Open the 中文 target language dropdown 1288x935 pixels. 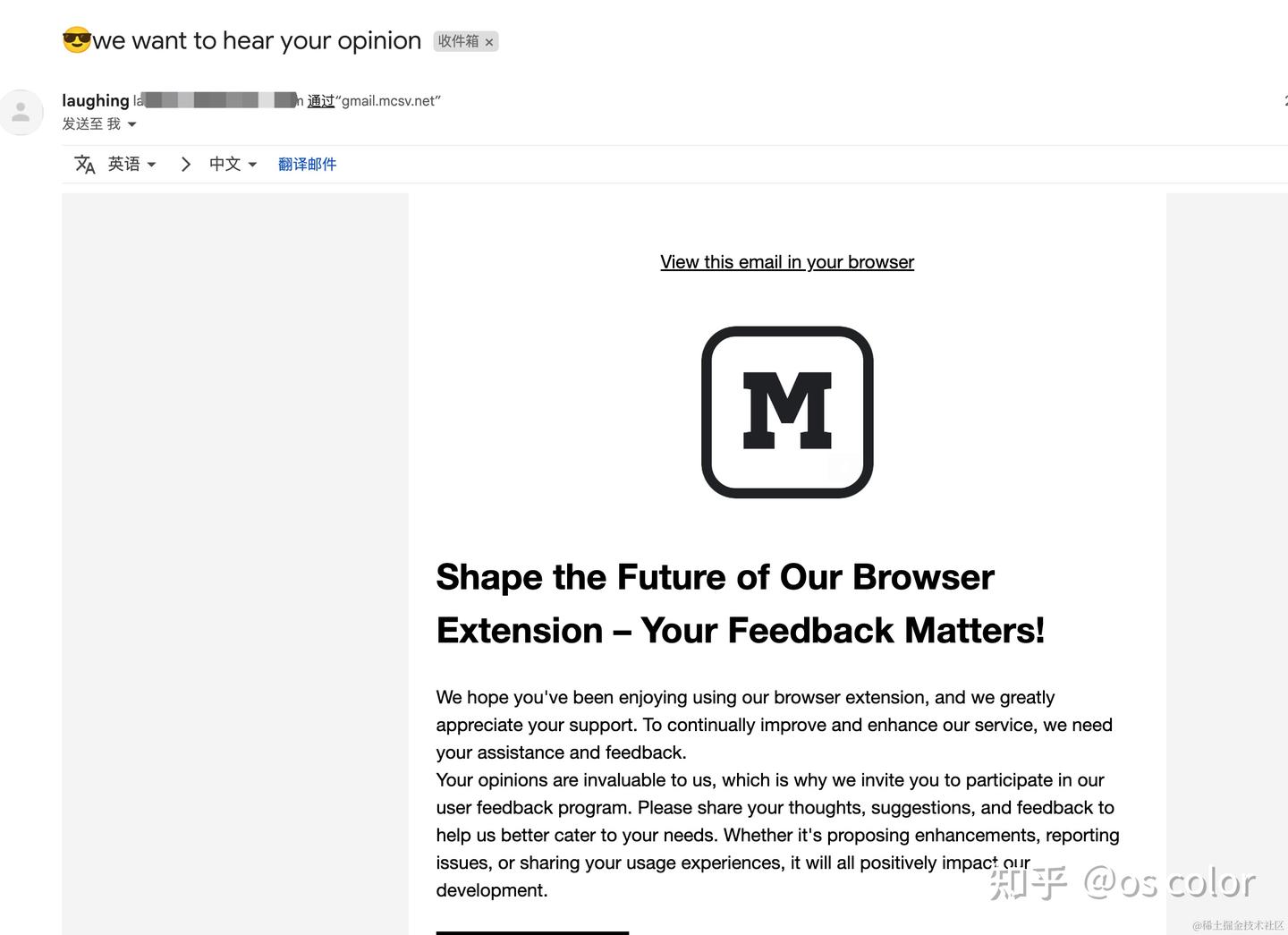click(x=233, y=165)
